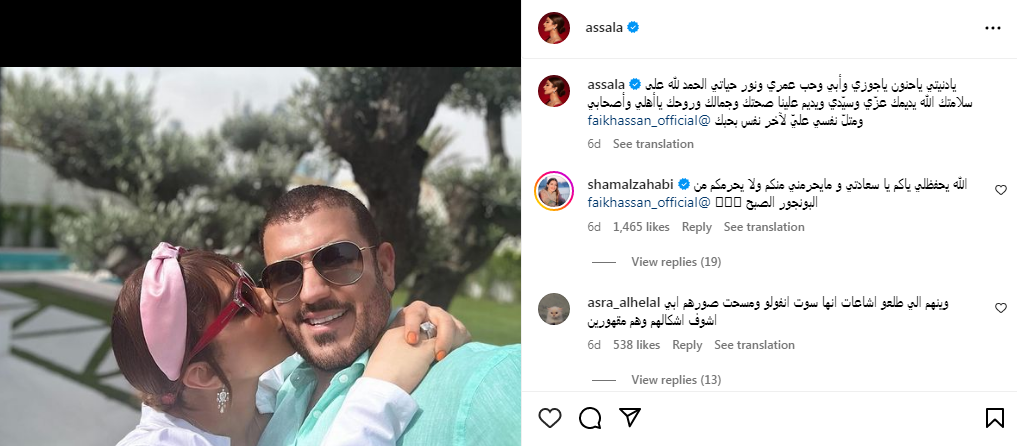
Task: Open assala's profile picture in the header
Action: tap(554, 28)
